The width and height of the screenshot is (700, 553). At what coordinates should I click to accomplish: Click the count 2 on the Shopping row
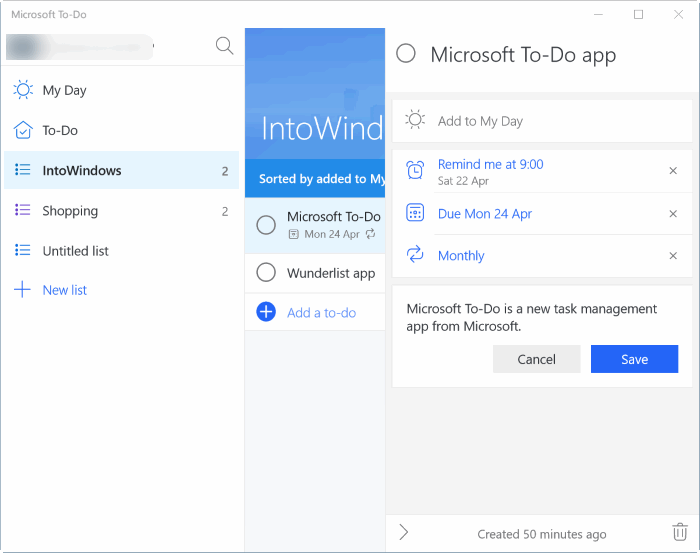225,211
